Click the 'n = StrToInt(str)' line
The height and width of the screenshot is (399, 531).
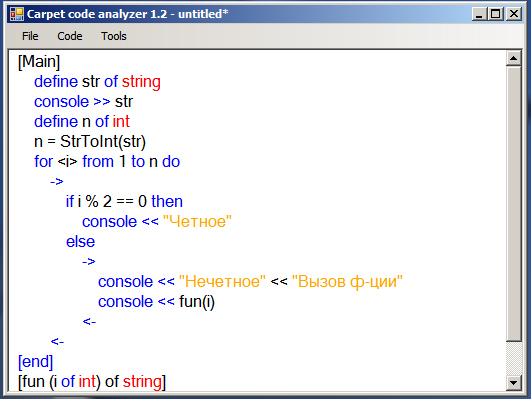point(90,142)
